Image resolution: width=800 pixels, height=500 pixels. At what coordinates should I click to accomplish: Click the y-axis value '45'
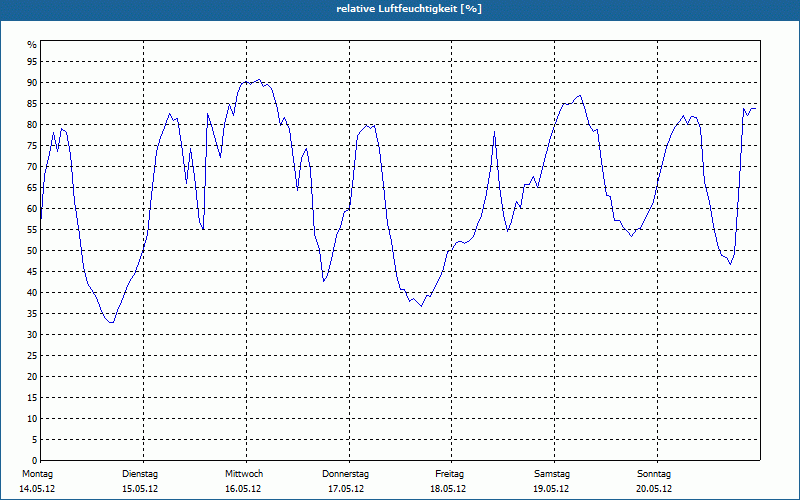point(32,271)
